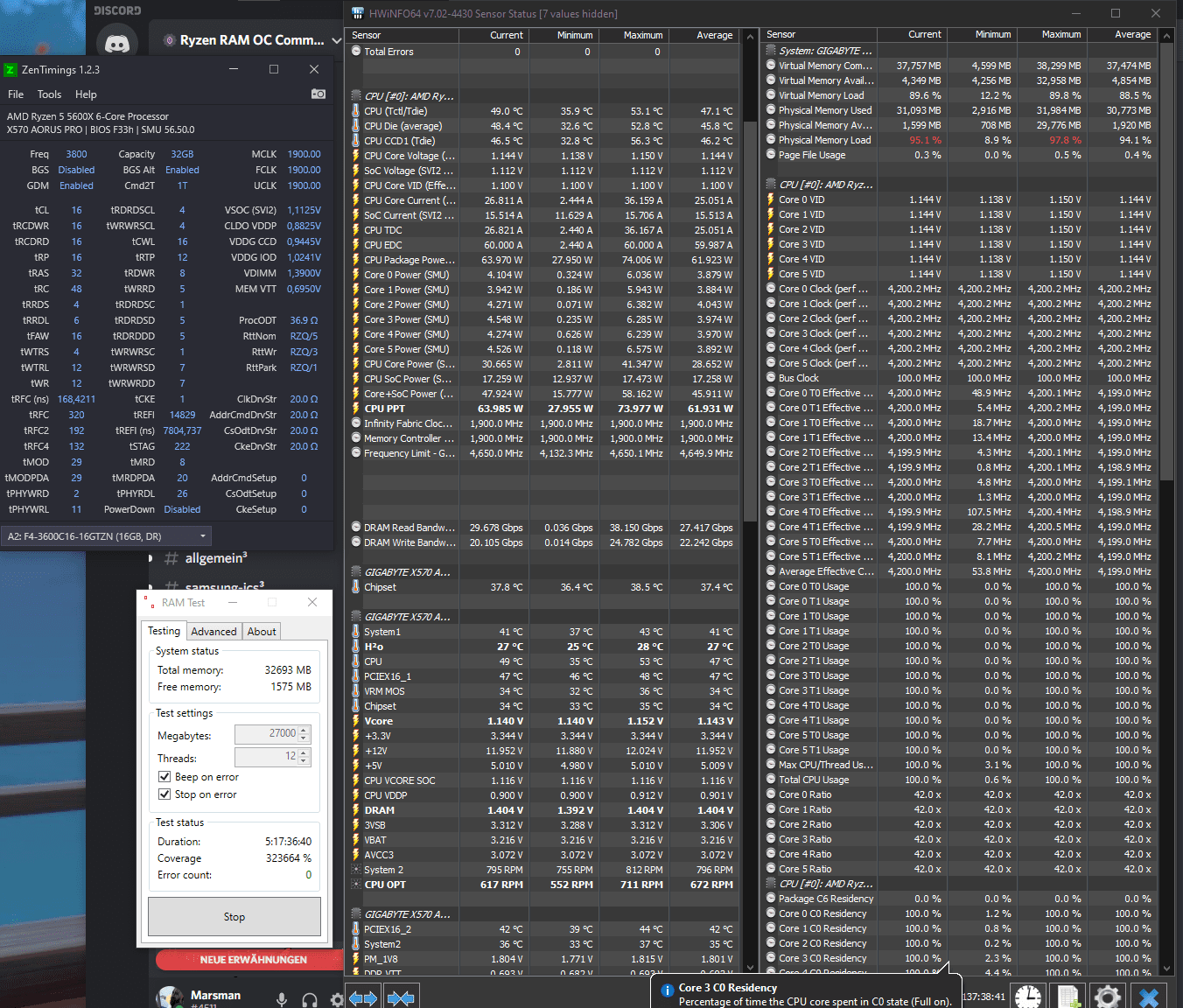Screen dimensions: 1183x1008
Task: Open the ZenTimings Tools menu
Action: point(49,94)
